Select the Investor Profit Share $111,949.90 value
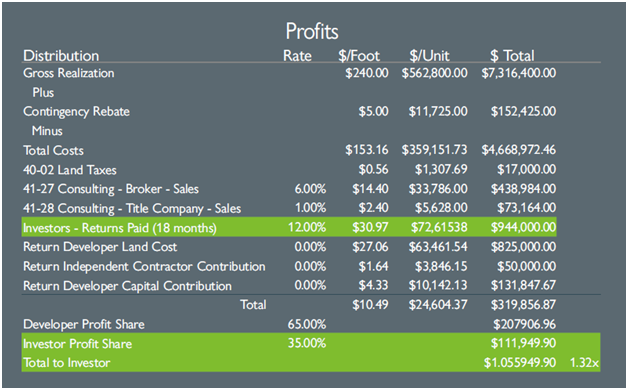 point(523,343)
